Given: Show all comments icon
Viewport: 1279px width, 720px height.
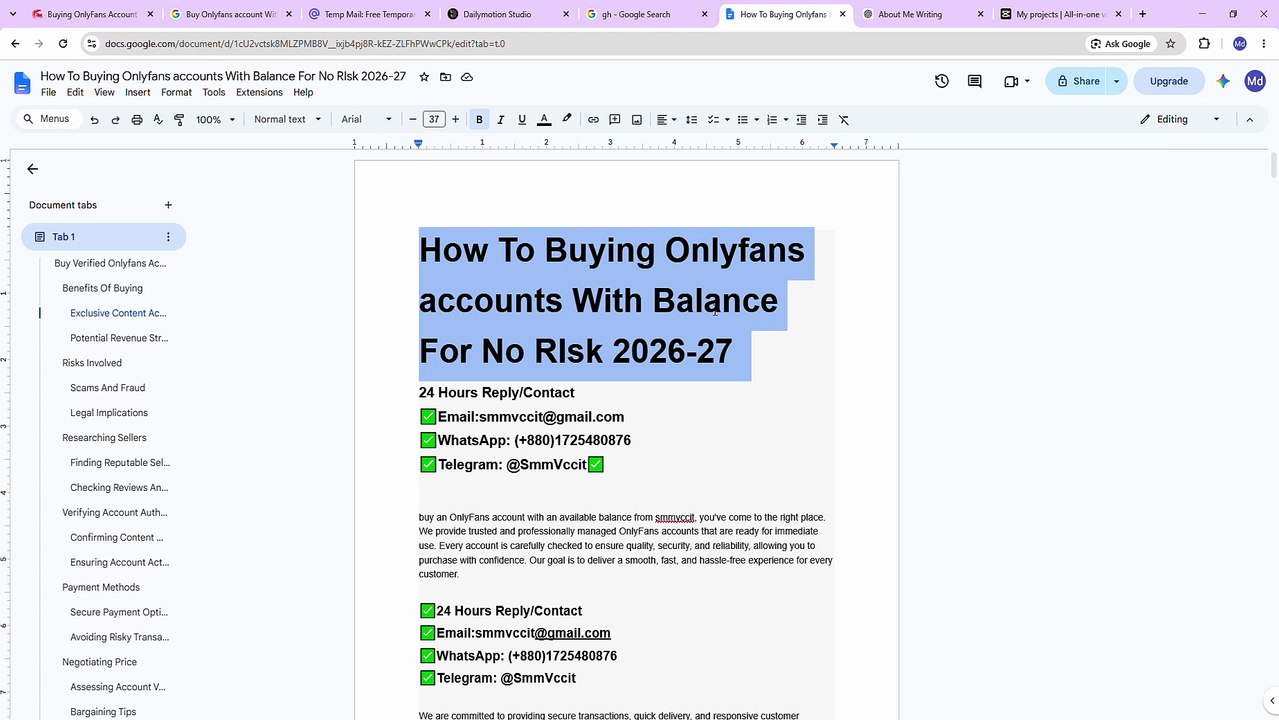Looking at the screenshot, I should pyautogui.click(x=974, y=81).
